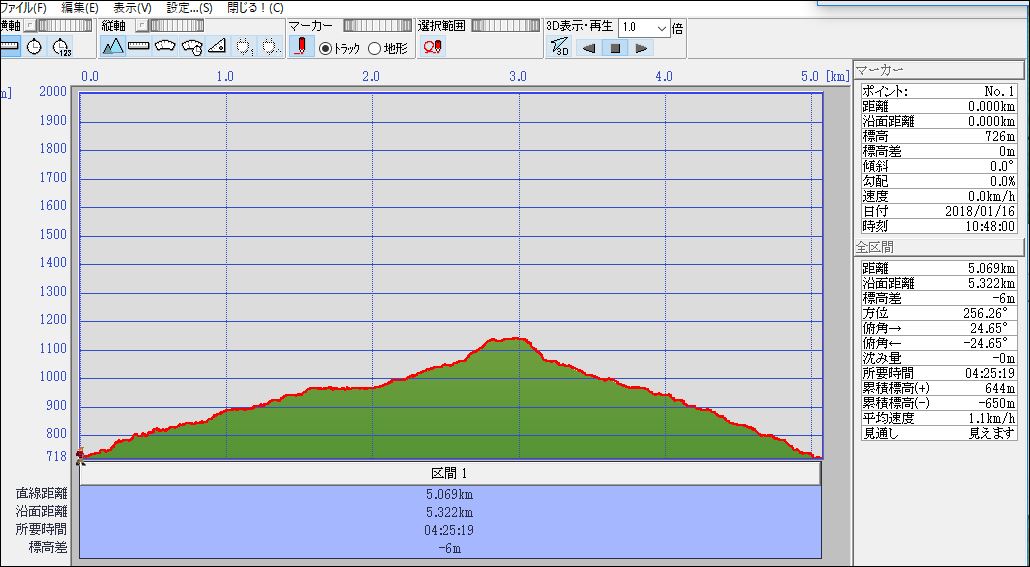Click the 区間 1 section header
Screen dimensions: 1030x567
450,473
